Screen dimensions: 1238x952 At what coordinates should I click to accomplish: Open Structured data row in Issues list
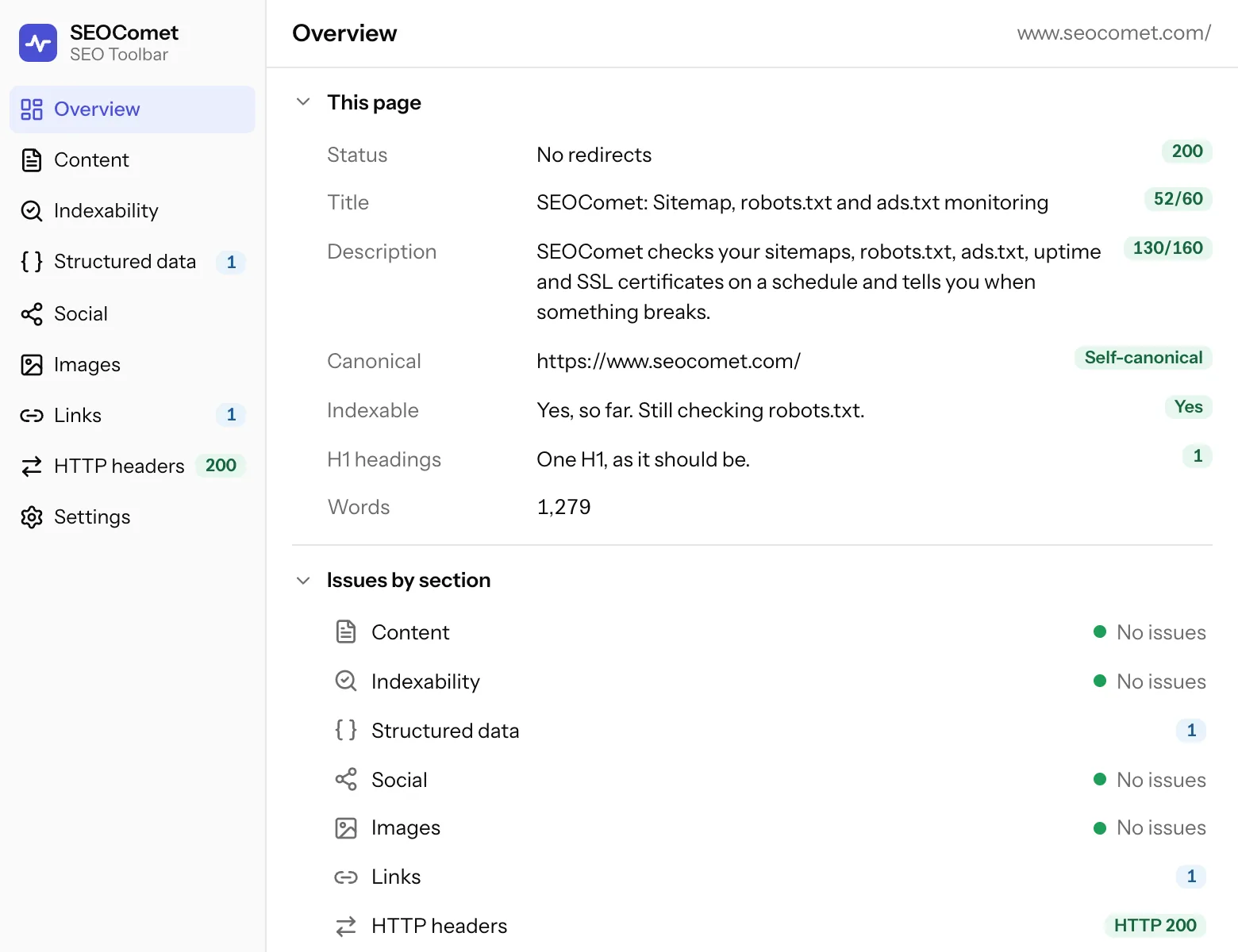[770, 731]
